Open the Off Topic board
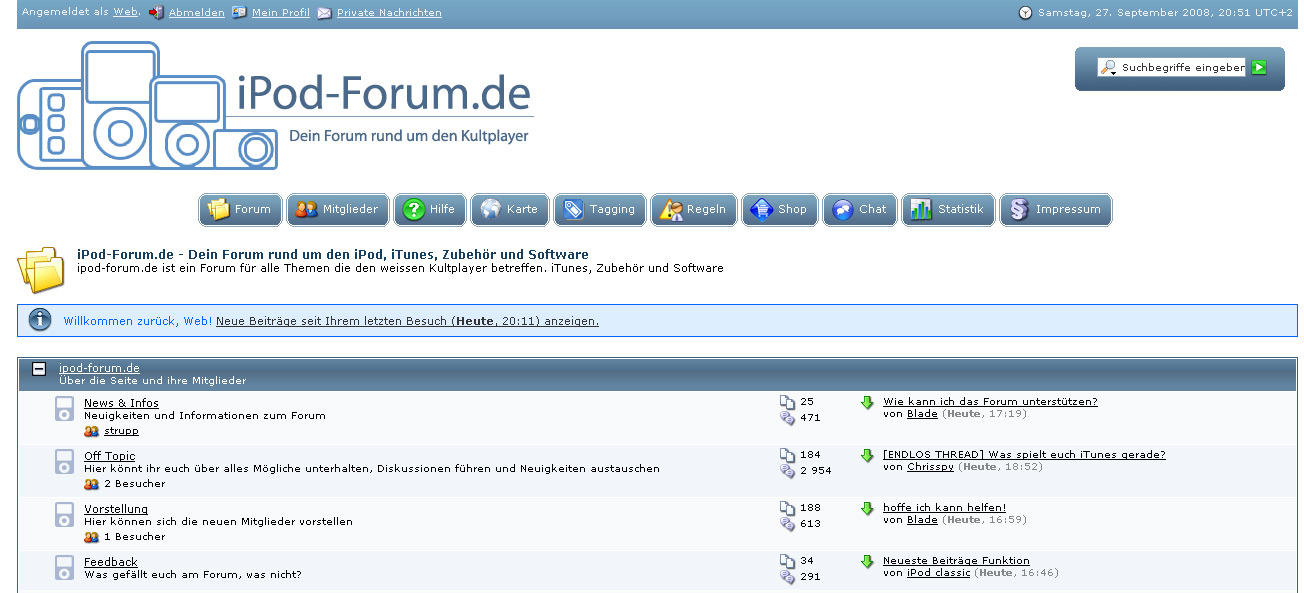This screenshot has width=1304, height=593. coord(110,456)
